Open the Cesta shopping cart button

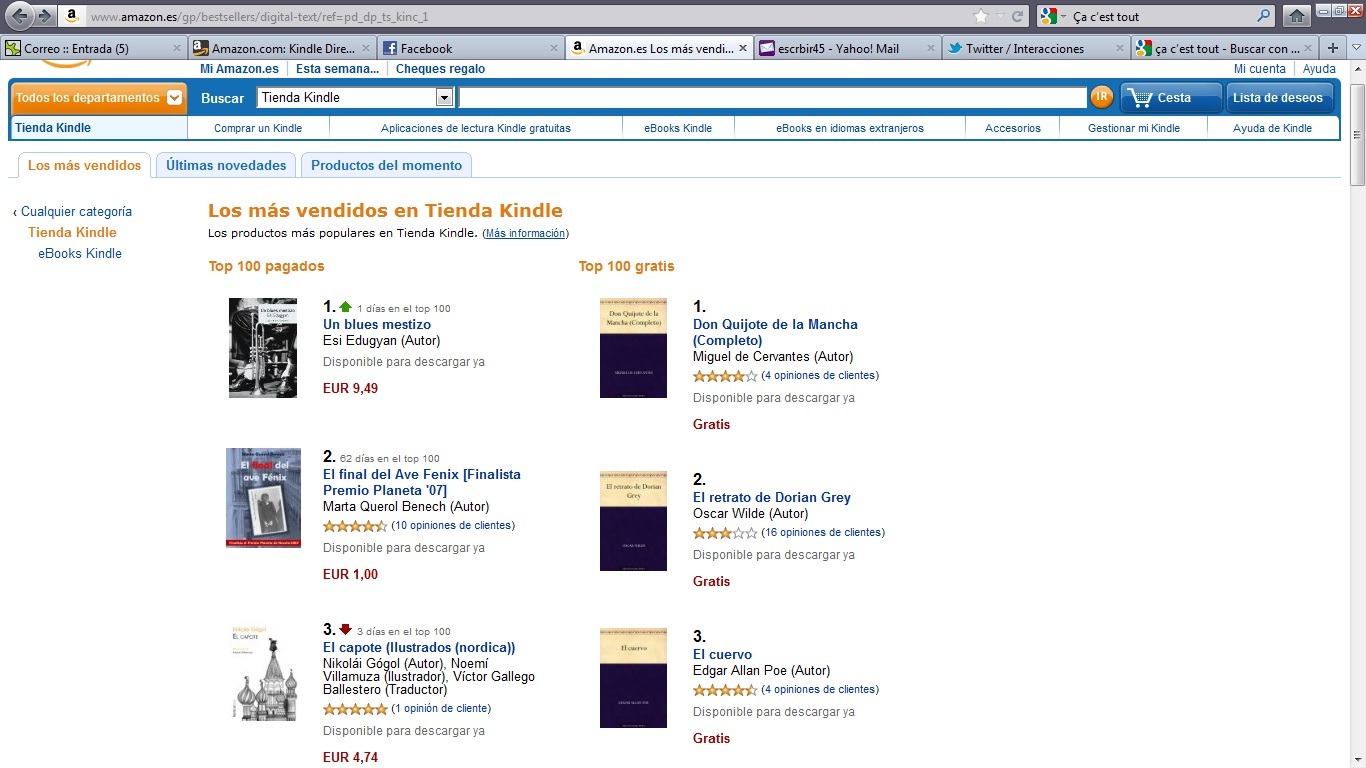[x=1171, y=97]
